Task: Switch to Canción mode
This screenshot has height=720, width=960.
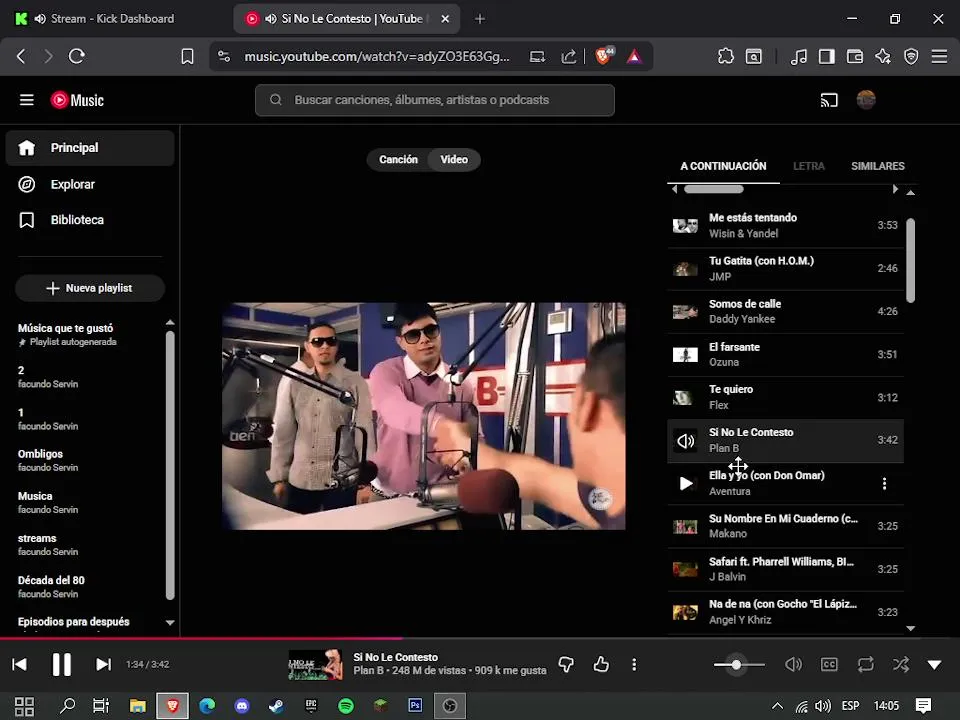Action: pyautogui.click(x=399, y=159)
